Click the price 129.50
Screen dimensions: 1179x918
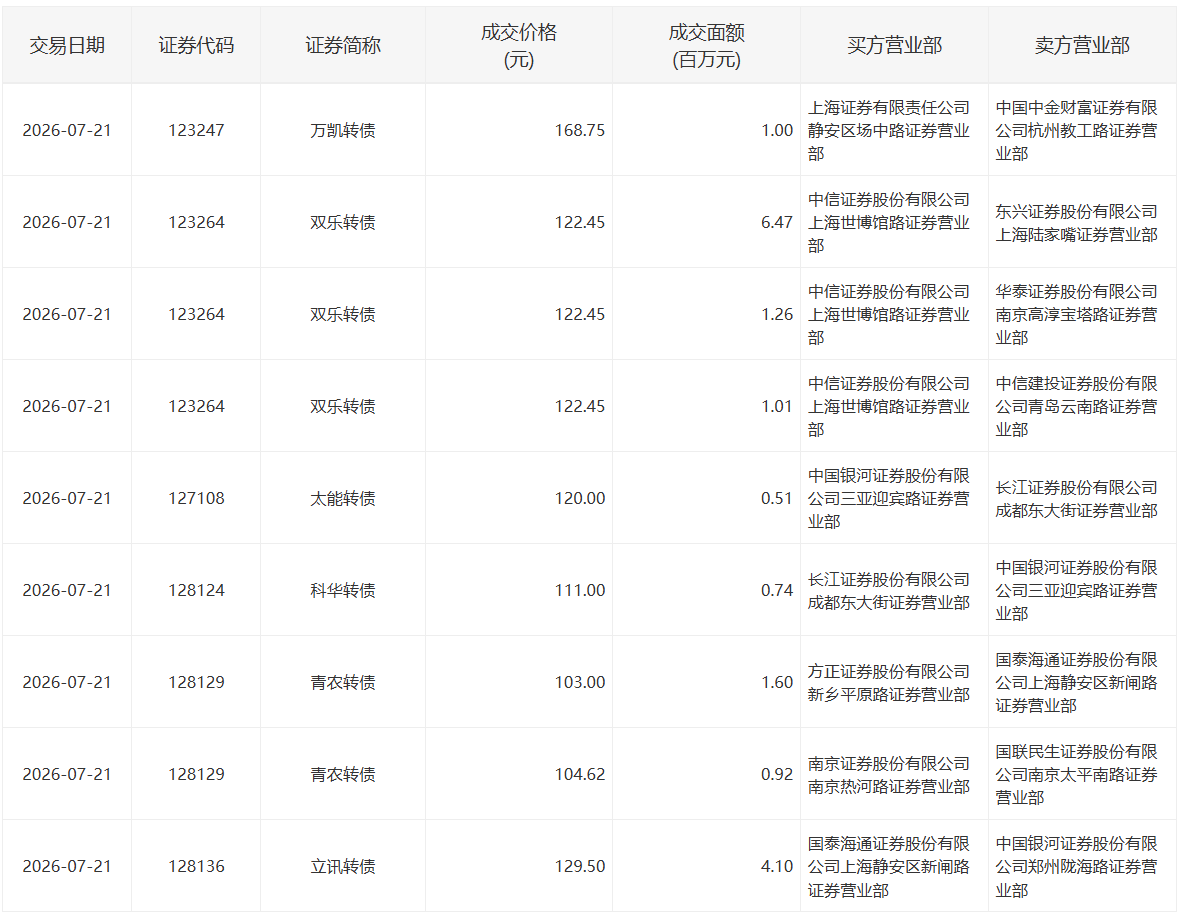tap(580, 866)
